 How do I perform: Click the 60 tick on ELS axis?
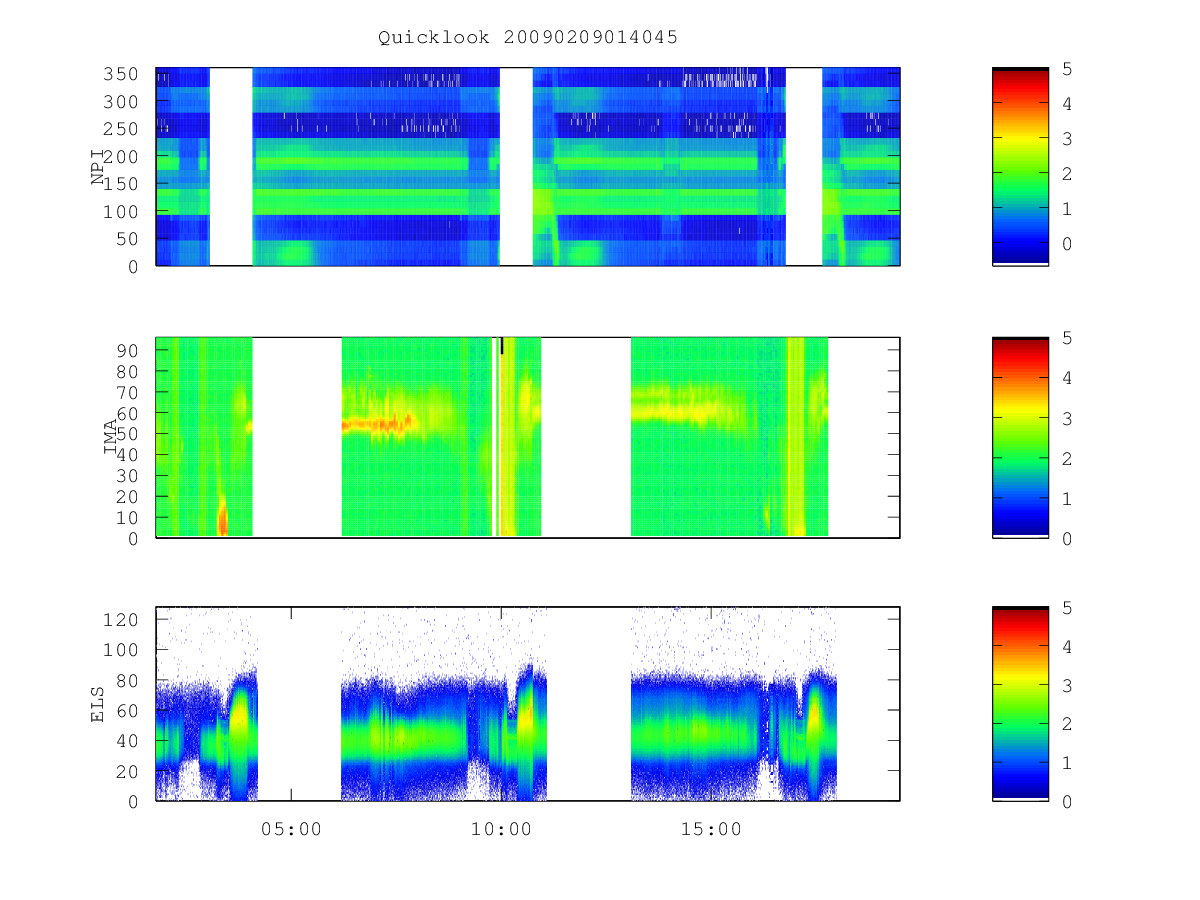click(128, 710)
